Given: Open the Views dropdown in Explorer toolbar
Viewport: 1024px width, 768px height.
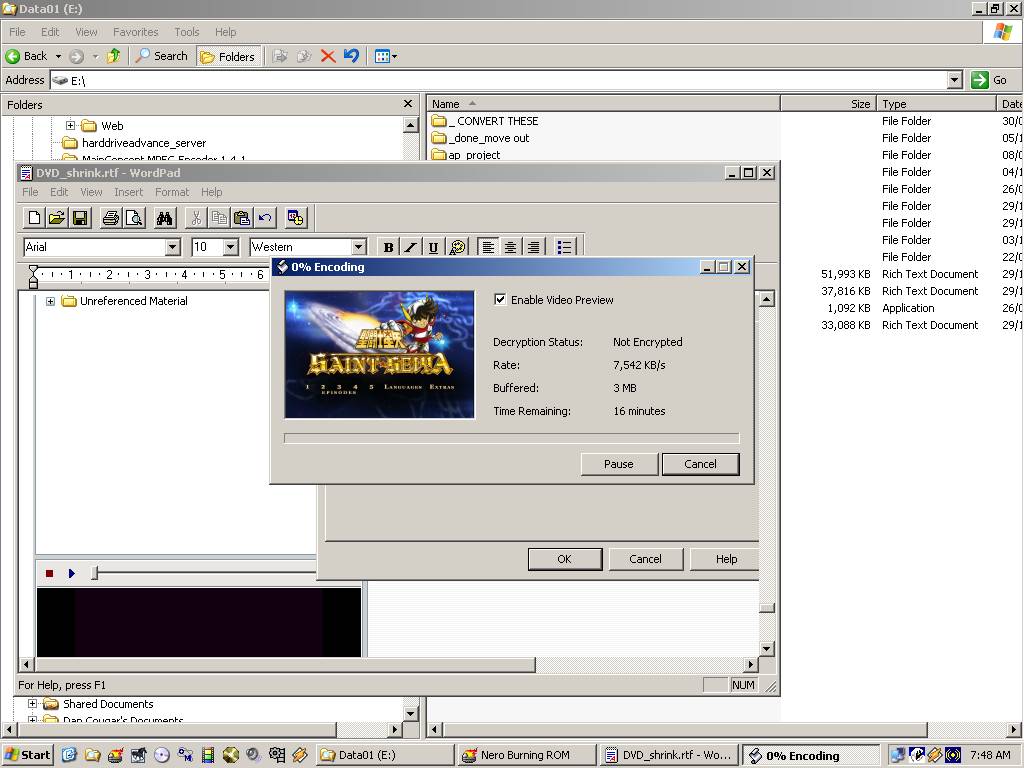Looking at the screenshot, I should (386, 56).
